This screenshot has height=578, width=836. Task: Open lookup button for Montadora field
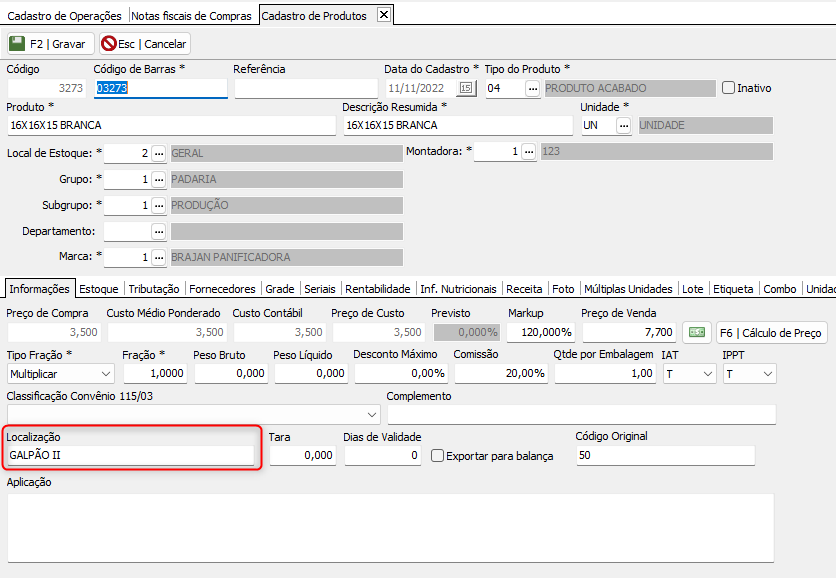click(528, 152)
